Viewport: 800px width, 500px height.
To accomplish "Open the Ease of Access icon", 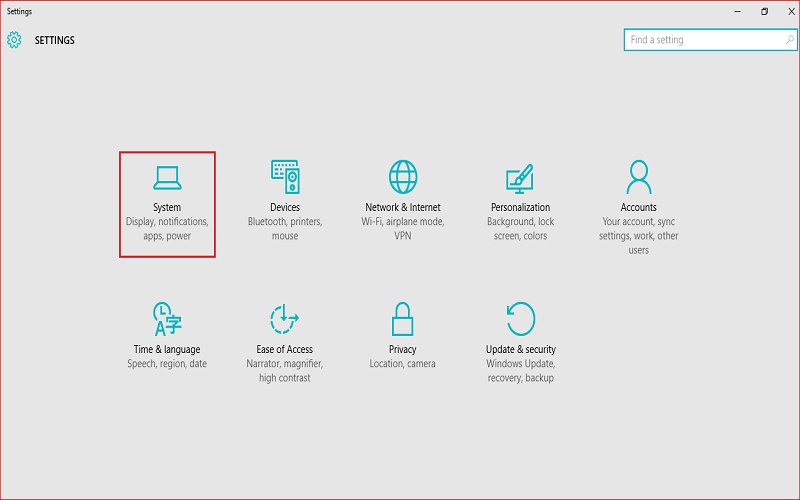I will click(x=284, y=319).
